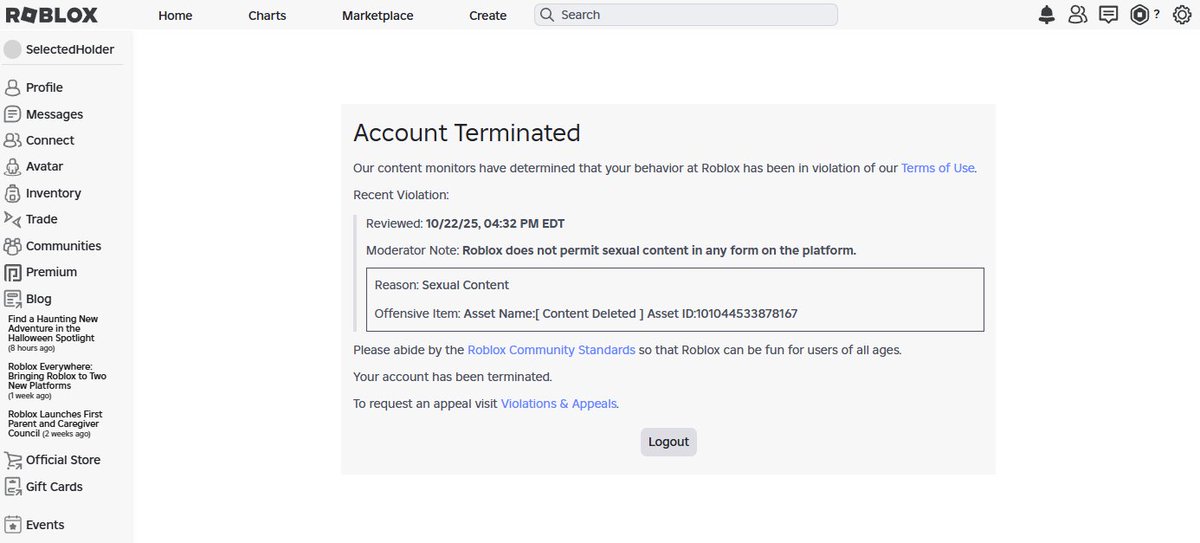Click the Avatar sidebar icon
Viewport: 1200px width, 543px height.
pyautogui.click(x=13, y=166)
